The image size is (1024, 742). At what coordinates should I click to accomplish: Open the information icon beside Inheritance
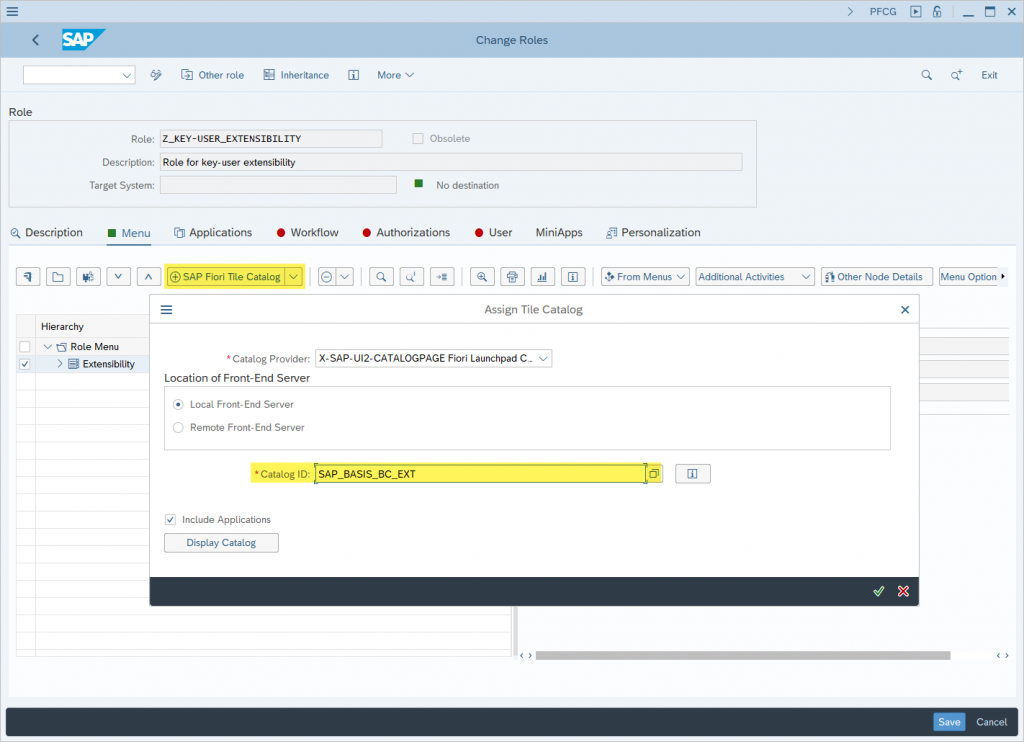(x=353, y=75)
